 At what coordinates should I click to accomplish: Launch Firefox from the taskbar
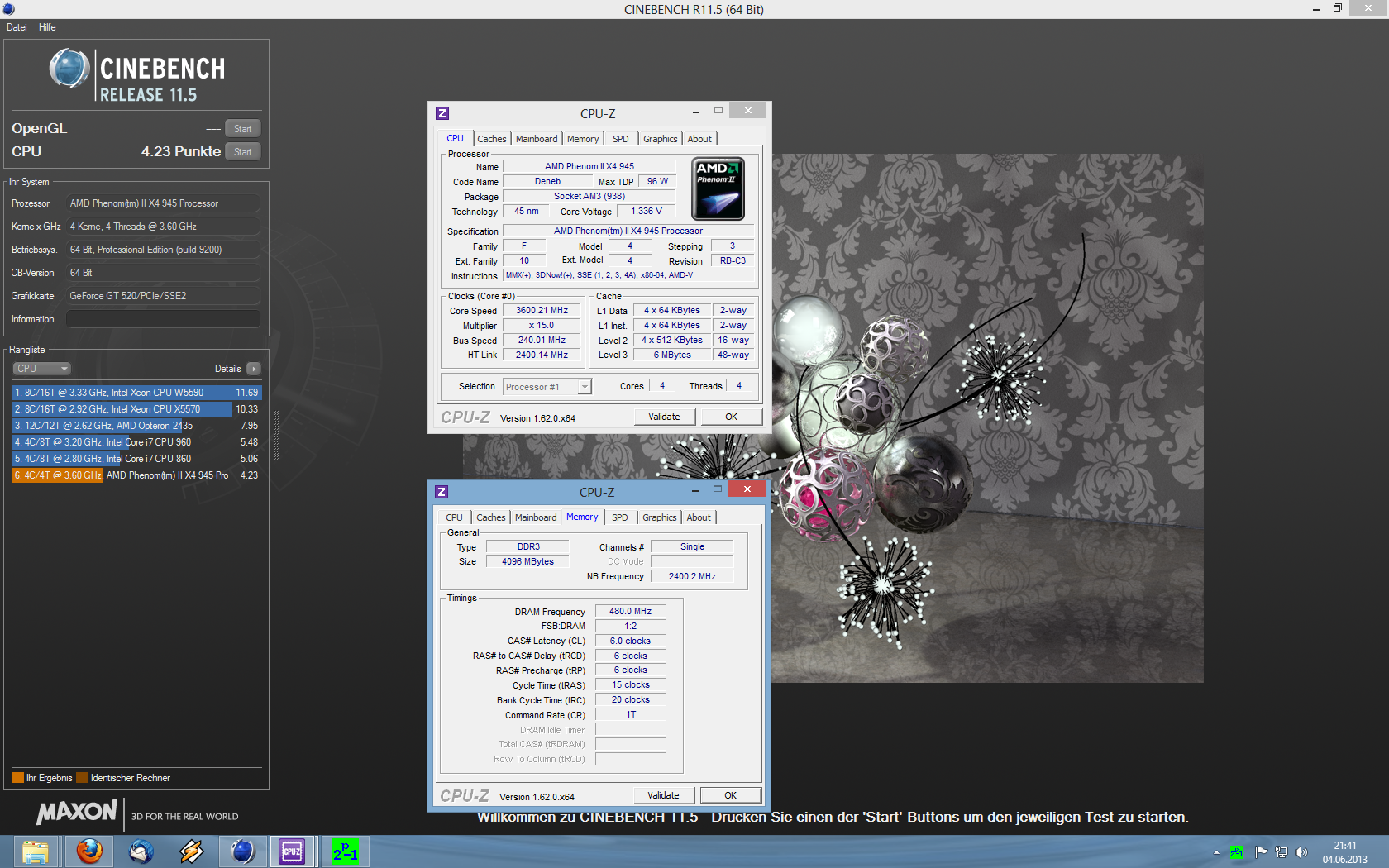(x=88, y=851)
